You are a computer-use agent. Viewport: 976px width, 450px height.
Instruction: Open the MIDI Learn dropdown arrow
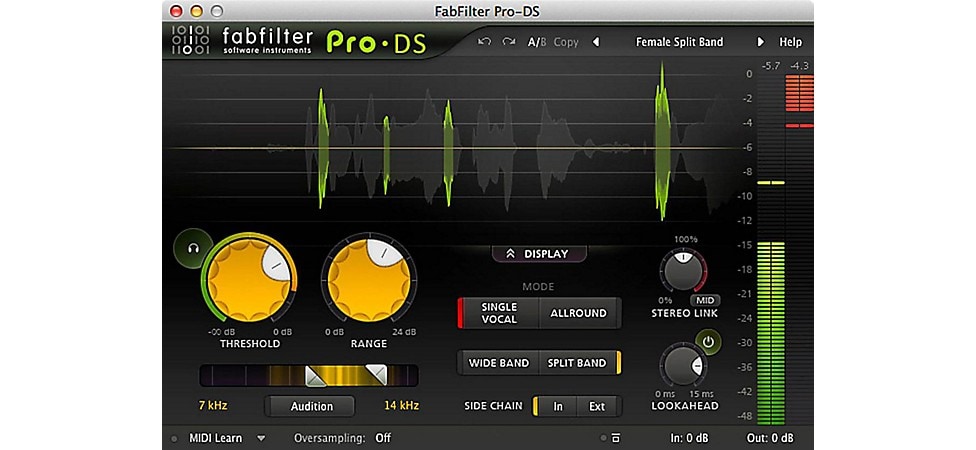click(x=261, y=438)
